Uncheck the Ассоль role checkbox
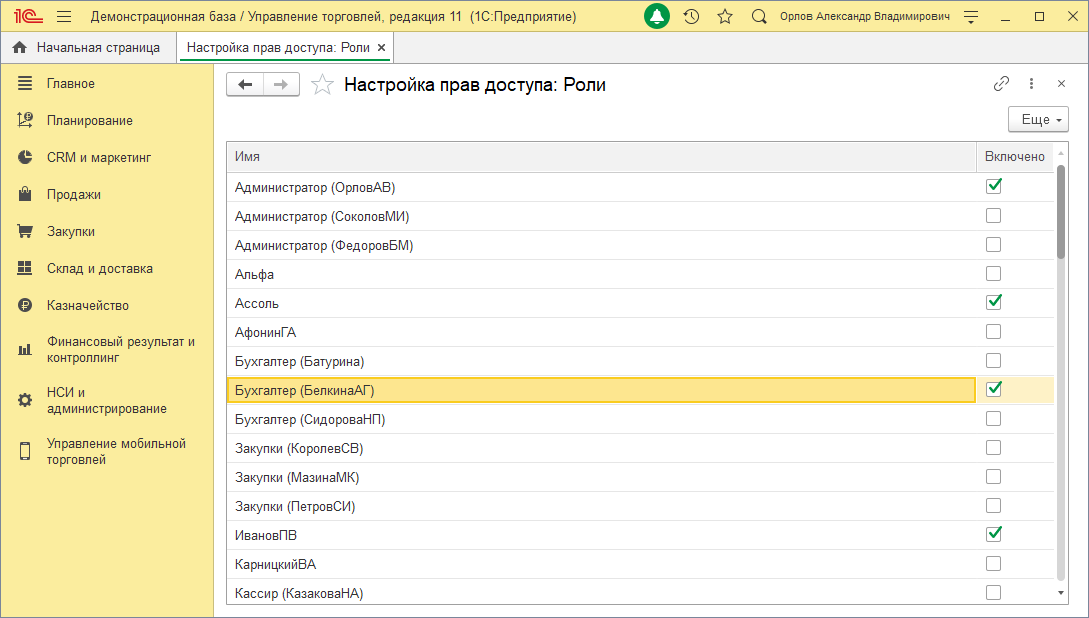Image resolution: width=1089 pixels, height=618 pixels. [994, 302]
